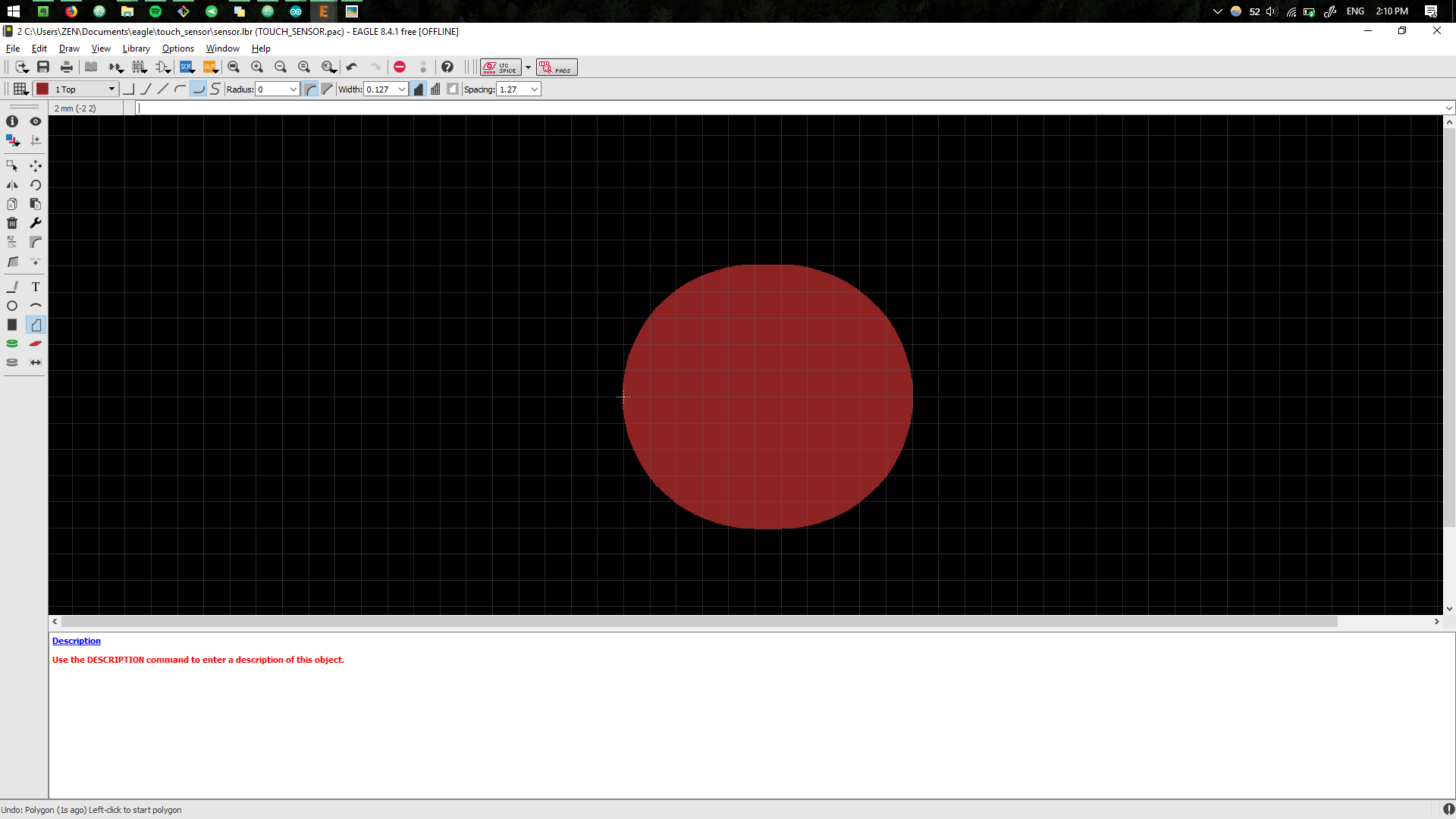
Task: Select the Paste tool
Action: pyautogui.click(x=36, y=204)
